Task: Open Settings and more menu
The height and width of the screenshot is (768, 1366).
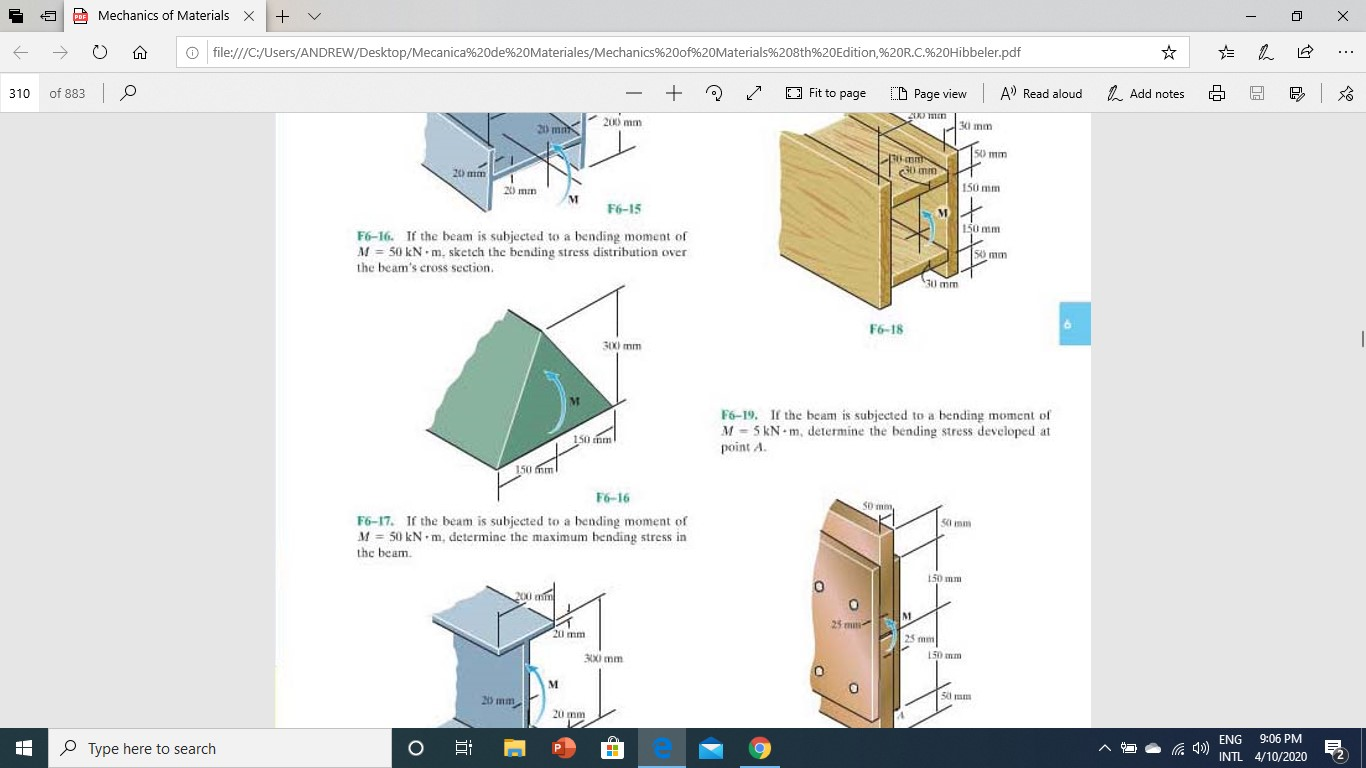Action: point(1343,52)
